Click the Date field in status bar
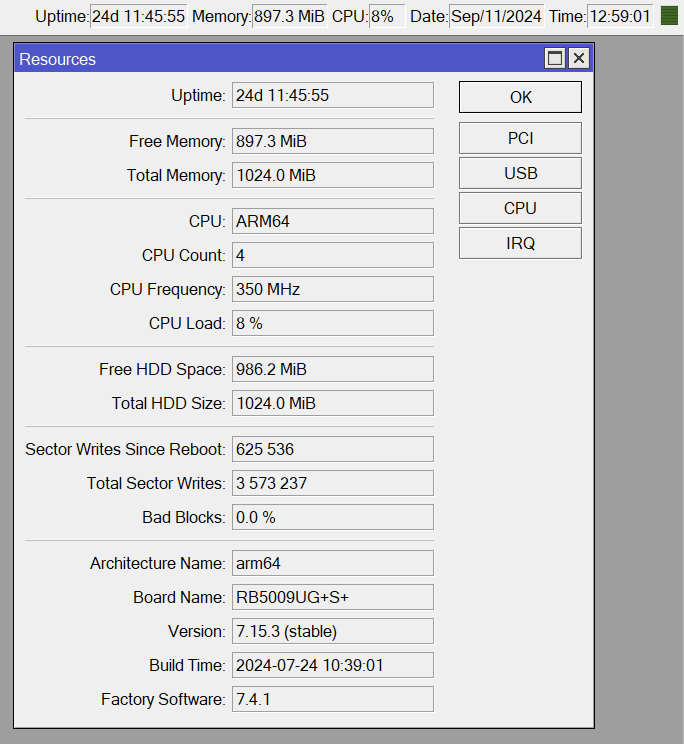This screenshot has height=744, width=684. [496, 16]
